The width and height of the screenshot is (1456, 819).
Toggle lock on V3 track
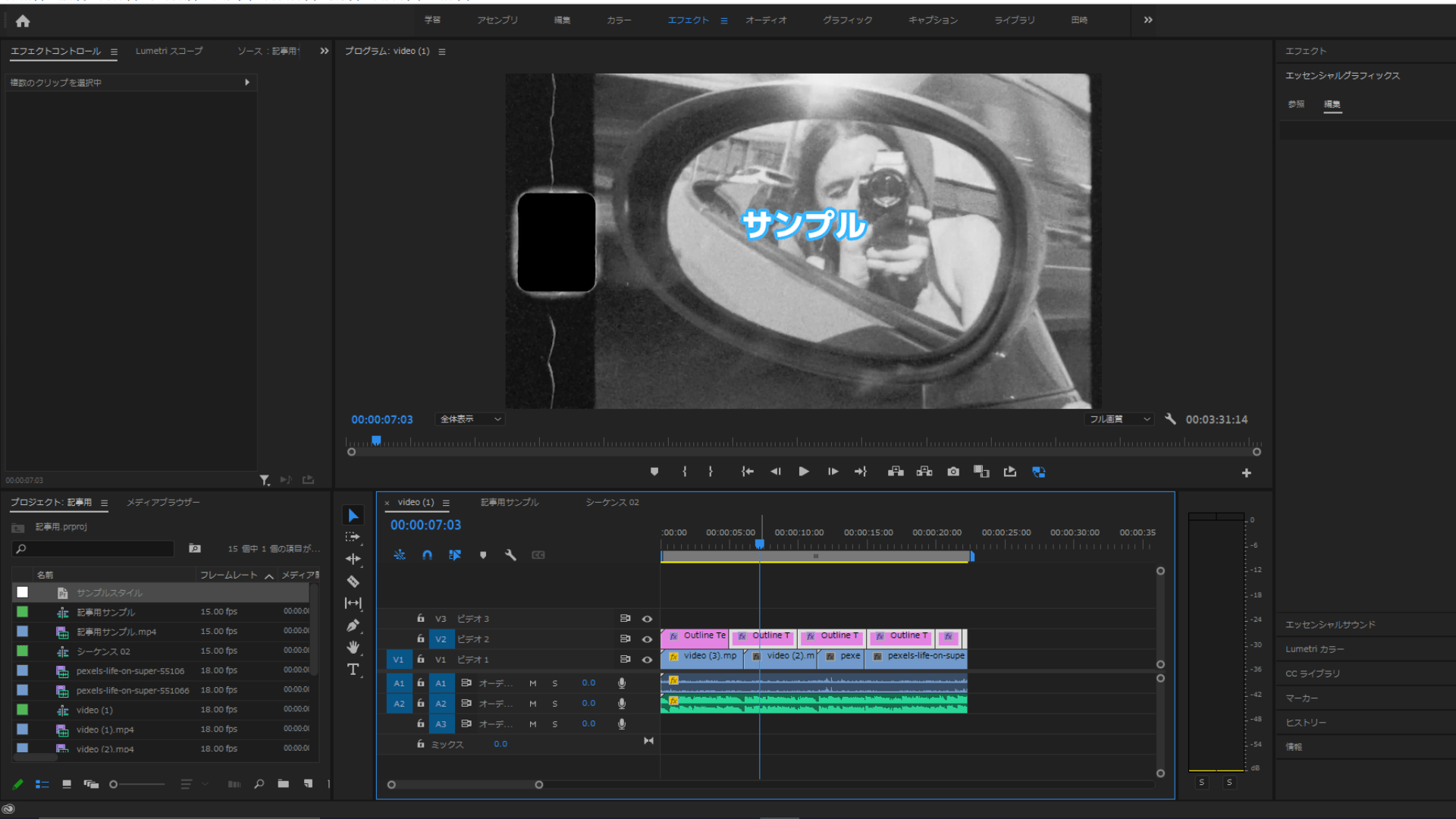[x=420, y=619]
